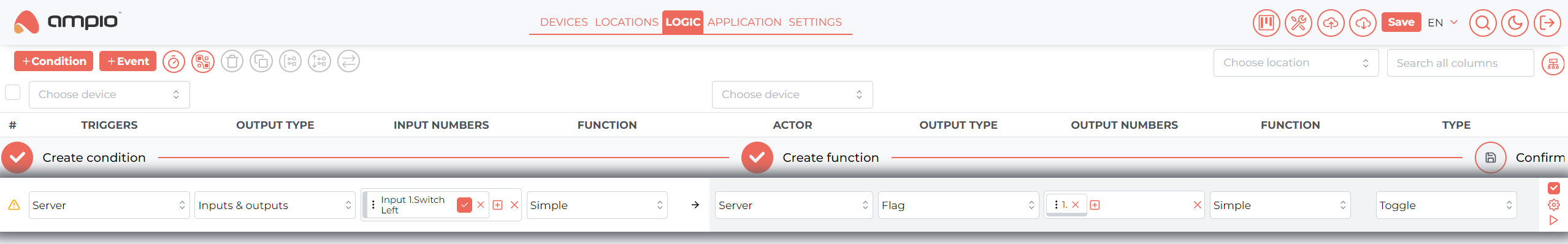
Task: Switch to the DEVICES tab
Action: click(x=564, y=22)
